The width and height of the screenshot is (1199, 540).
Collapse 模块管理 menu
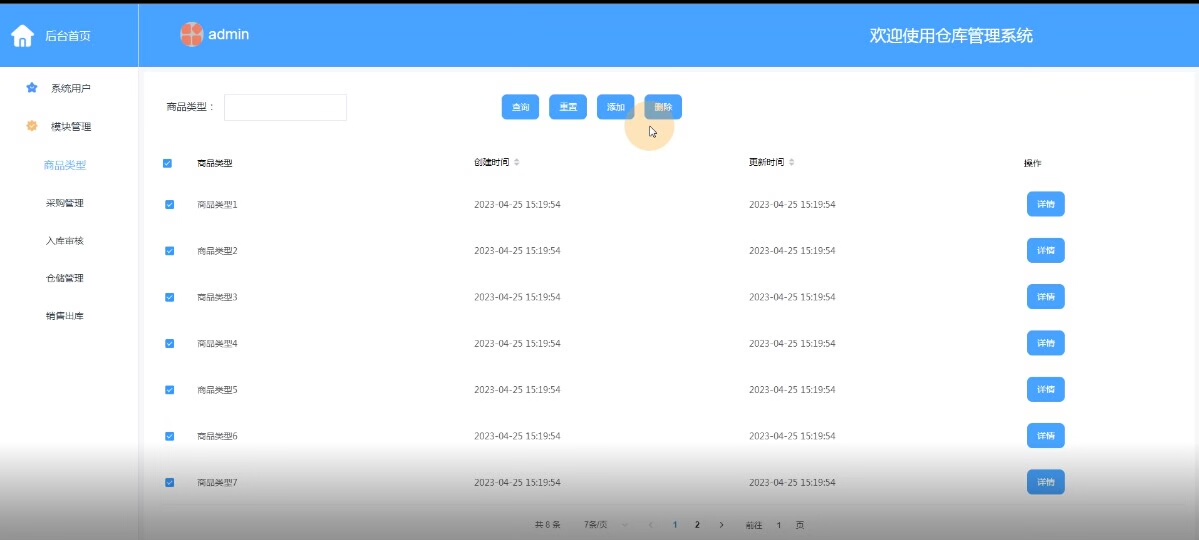[x=69, y=126]
